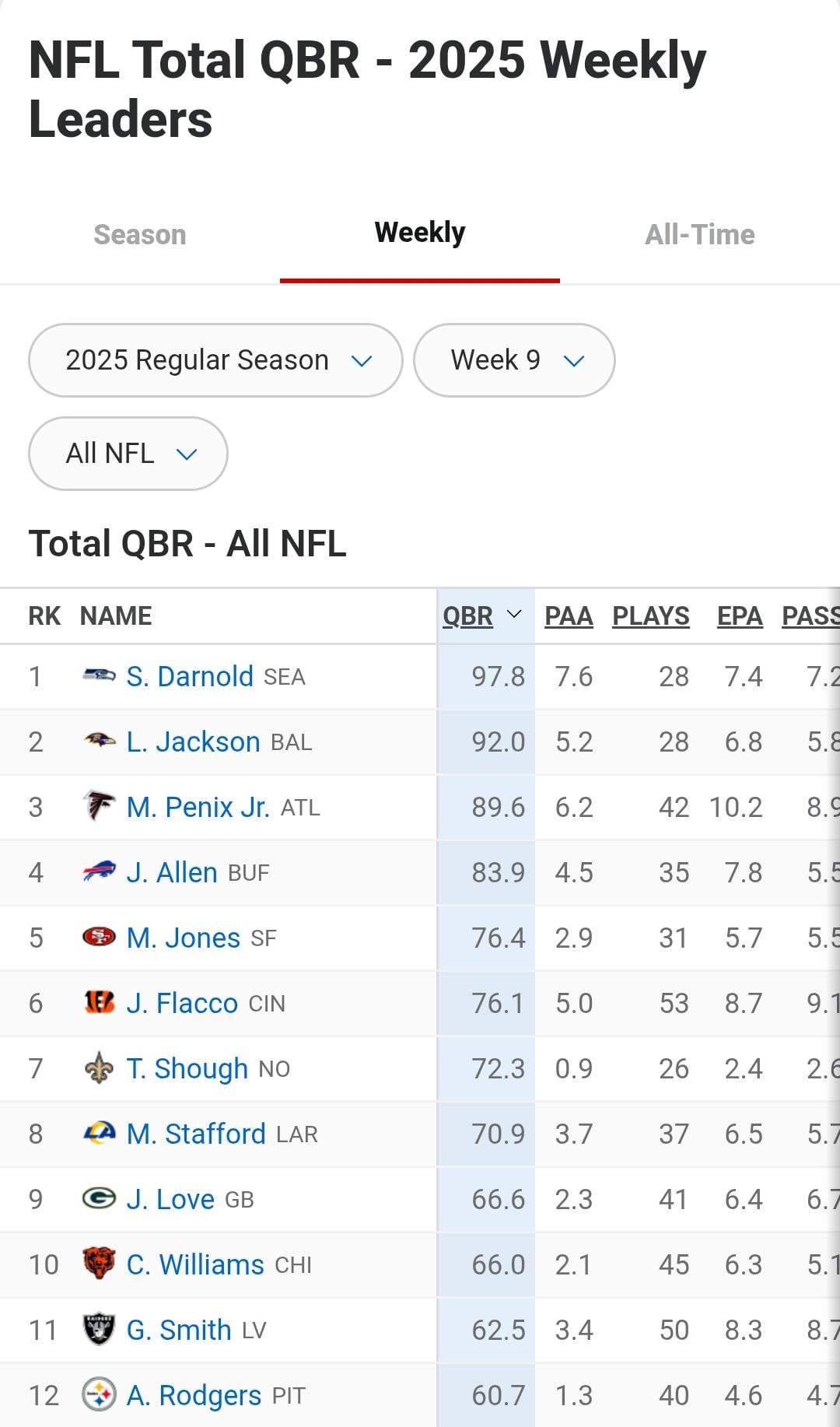Expand the Week 9 selector

[514, 360]
